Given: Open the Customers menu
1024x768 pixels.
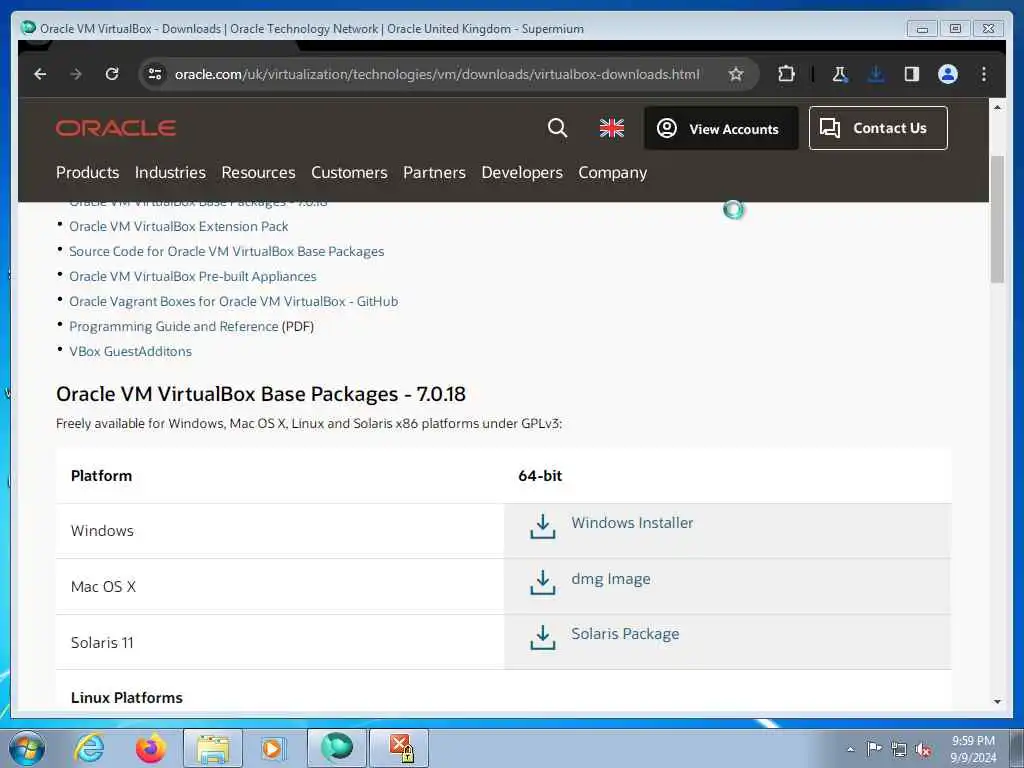Looking at the screenshot, I should (349, 172).
